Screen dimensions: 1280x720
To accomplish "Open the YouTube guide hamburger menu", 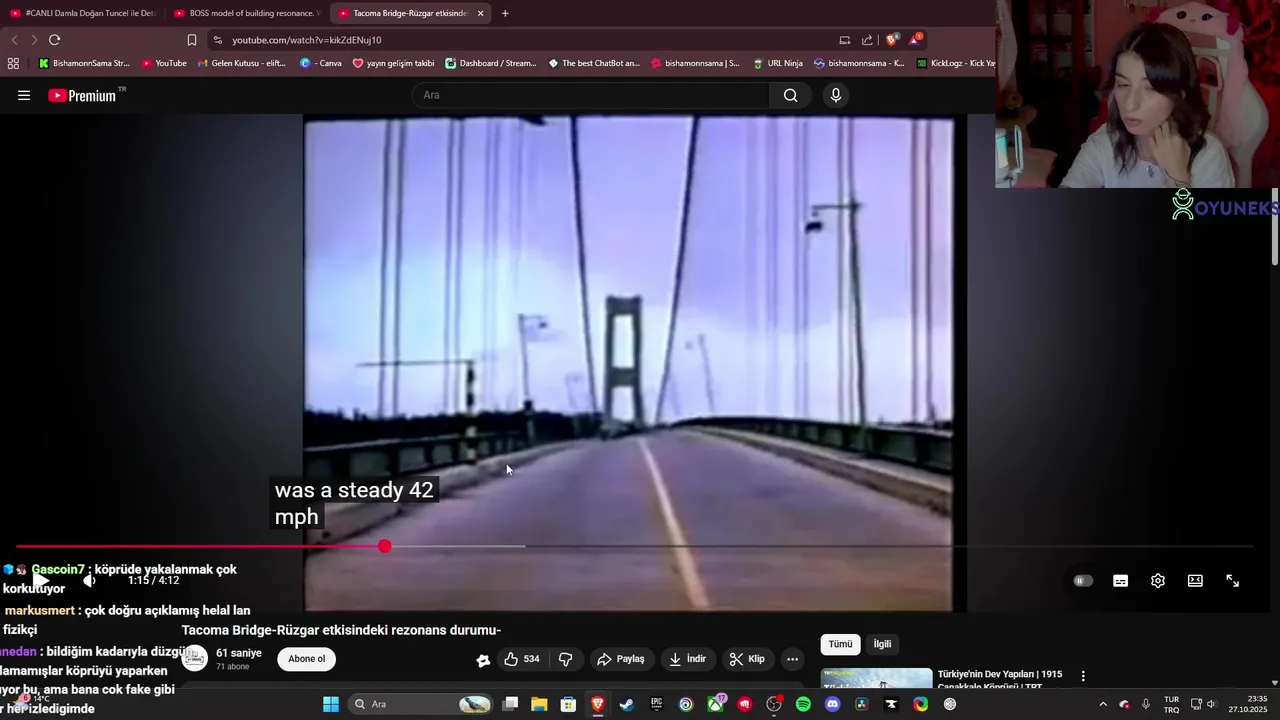I will pos(24,95).
